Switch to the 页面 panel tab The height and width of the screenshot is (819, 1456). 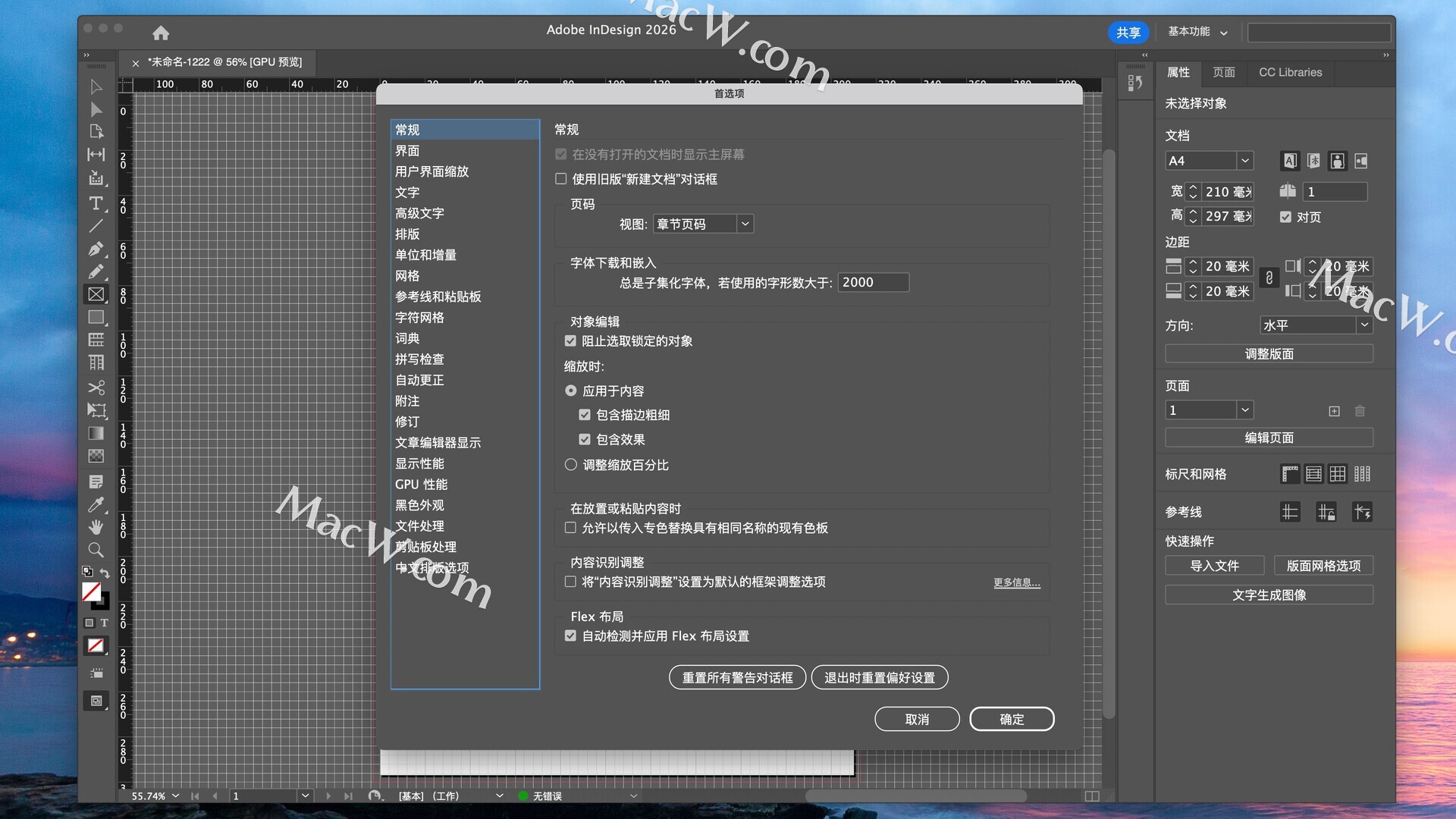(1223, 72)
